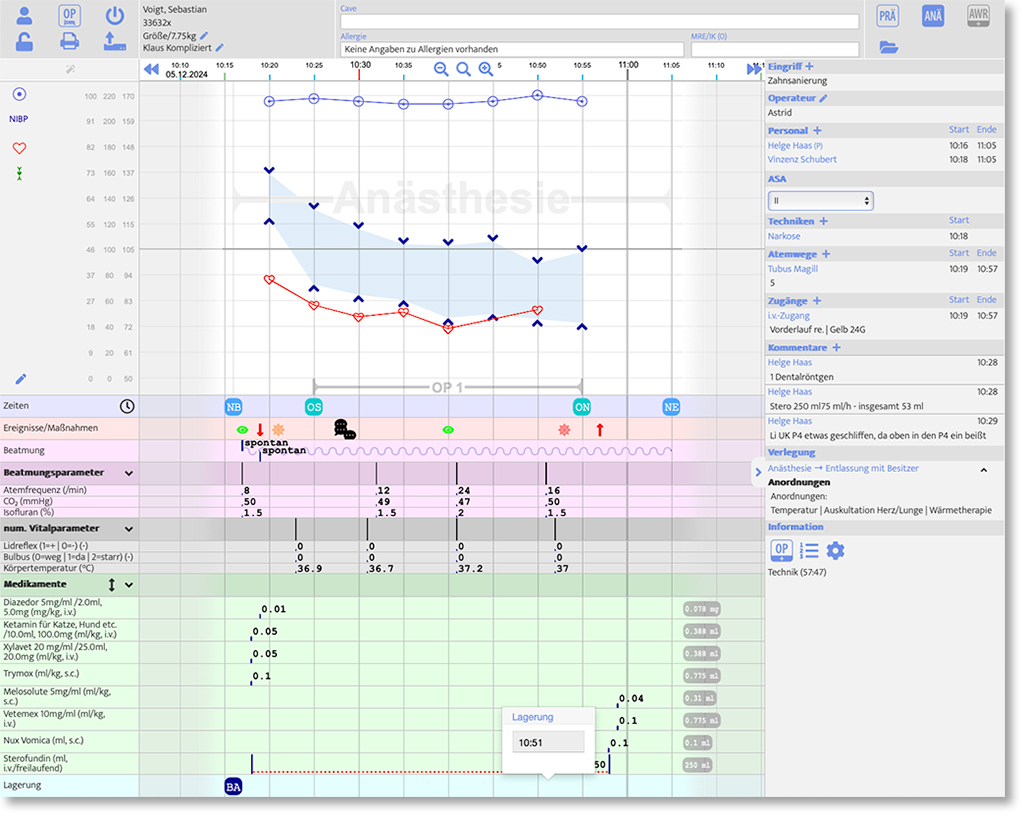Screen dimensions: 1024x816
Task: Click the plus next to Kommentare
Action: [837, 348]
